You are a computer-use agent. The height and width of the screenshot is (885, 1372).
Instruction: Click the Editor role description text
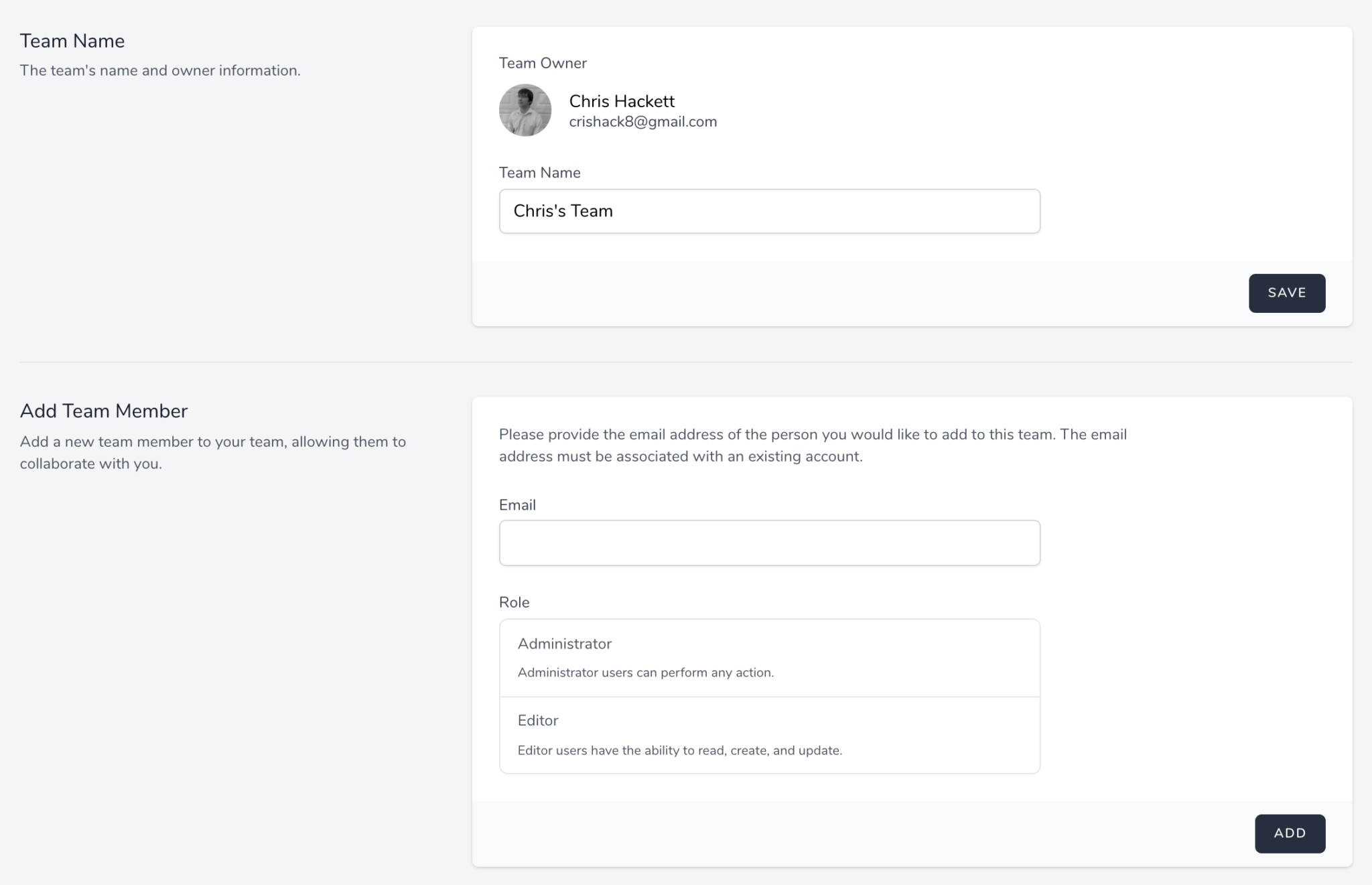click(680, 750)
